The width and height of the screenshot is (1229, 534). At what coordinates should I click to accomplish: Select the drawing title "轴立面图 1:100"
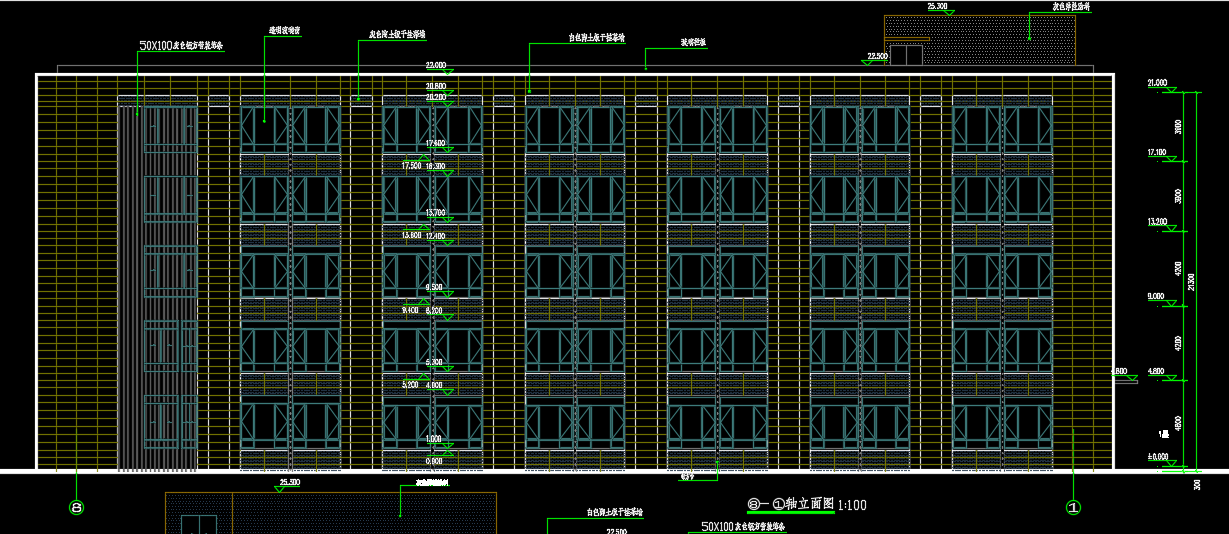812,505
